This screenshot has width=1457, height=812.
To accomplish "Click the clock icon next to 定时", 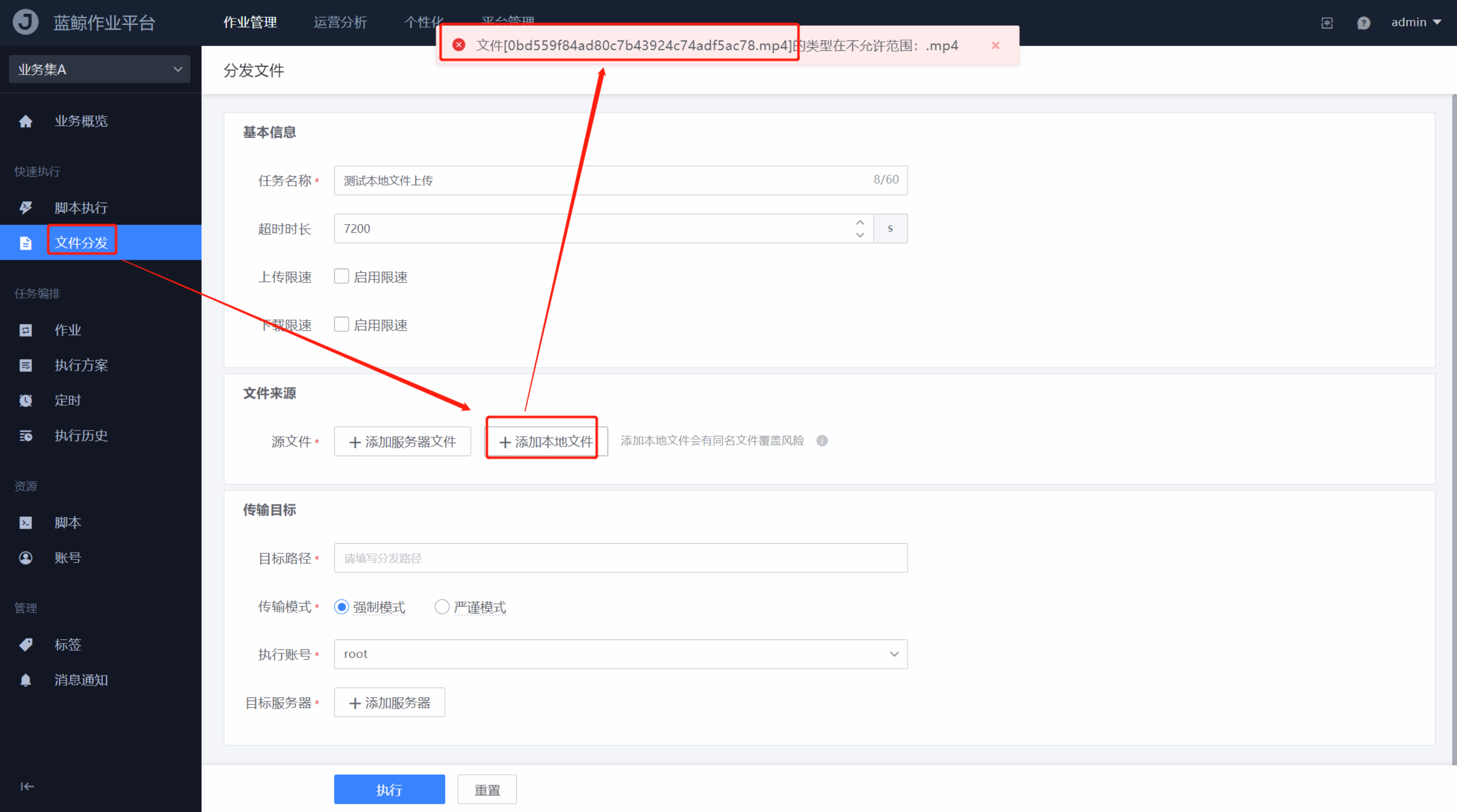I will coord(26,400).
